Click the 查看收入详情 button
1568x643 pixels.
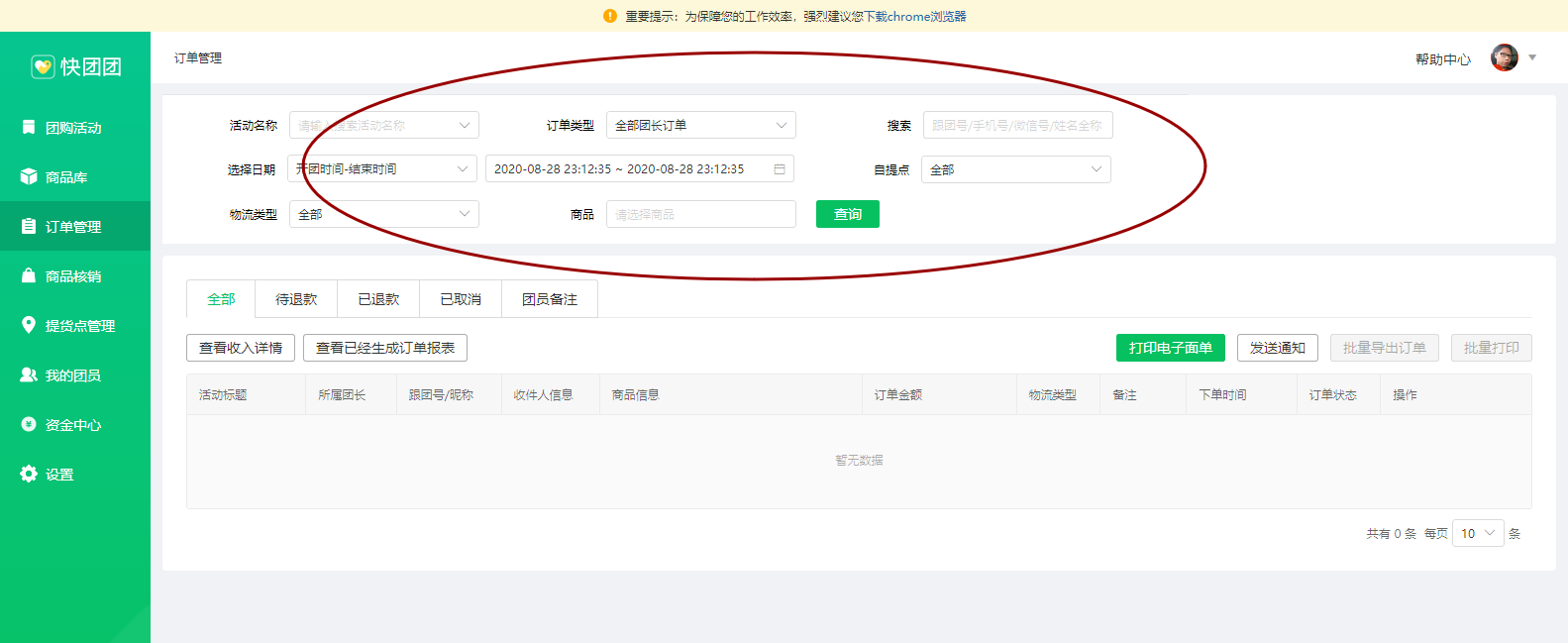point(241,348)
